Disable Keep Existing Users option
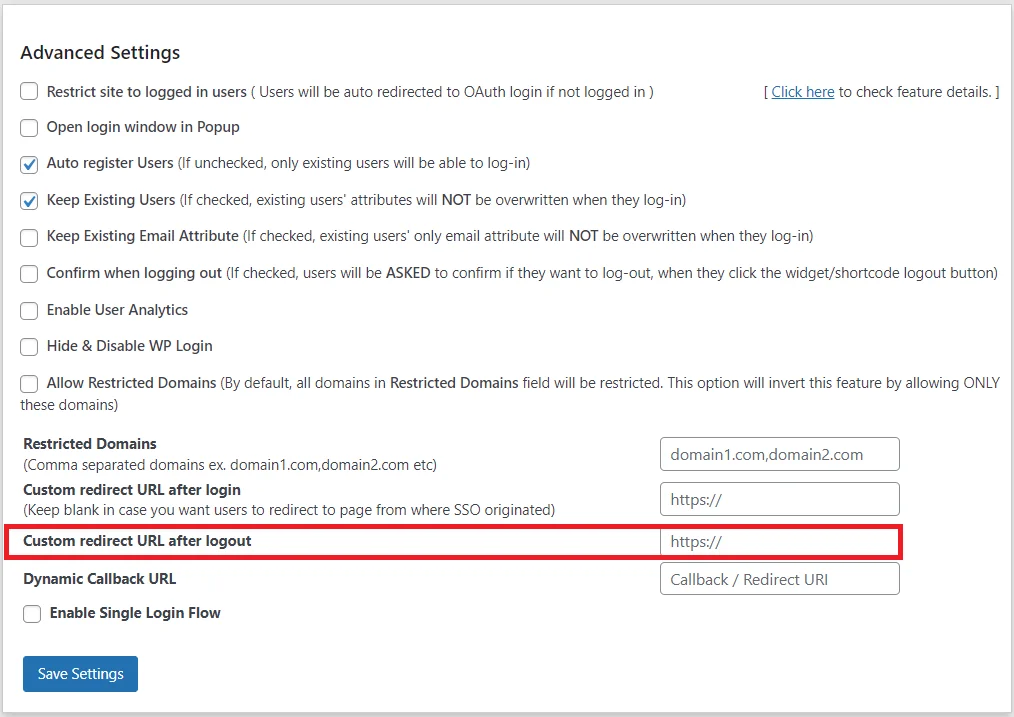 click(29, 200)
